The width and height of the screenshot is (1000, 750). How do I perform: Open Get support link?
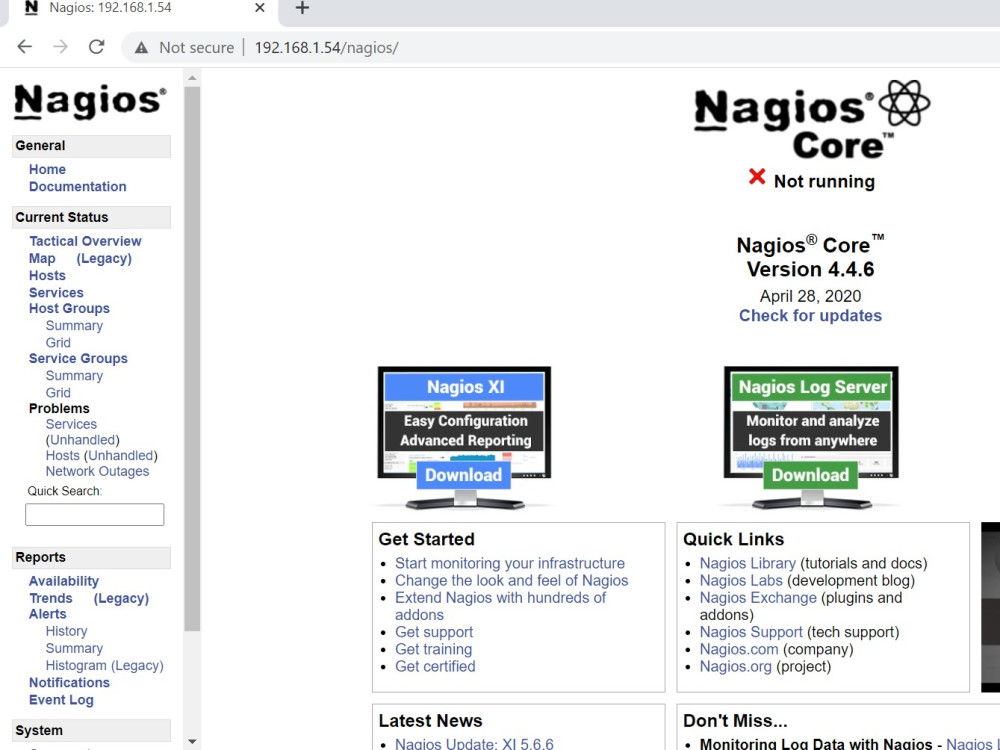[x=434, y=632]
